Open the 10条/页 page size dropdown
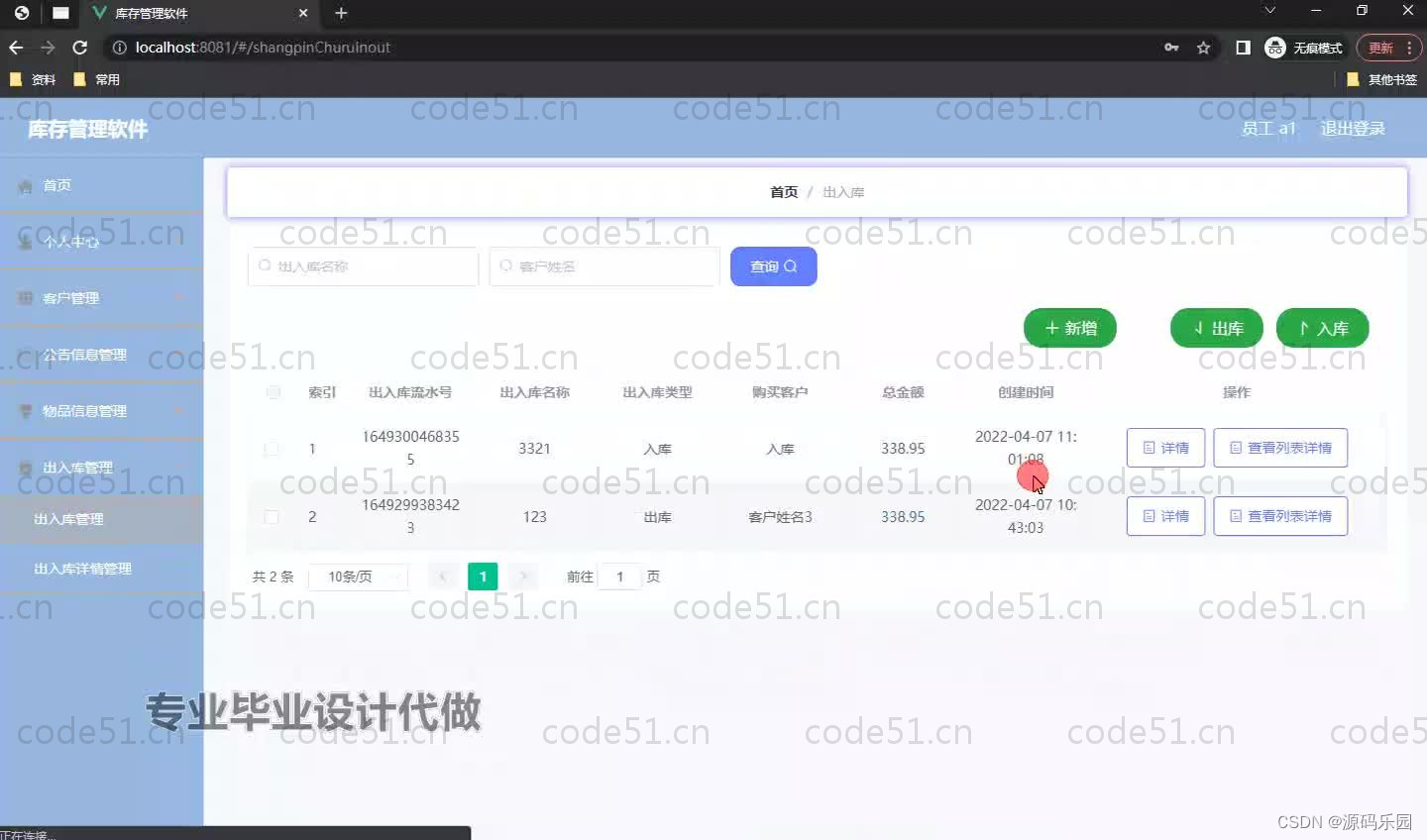 pos(359,577)
